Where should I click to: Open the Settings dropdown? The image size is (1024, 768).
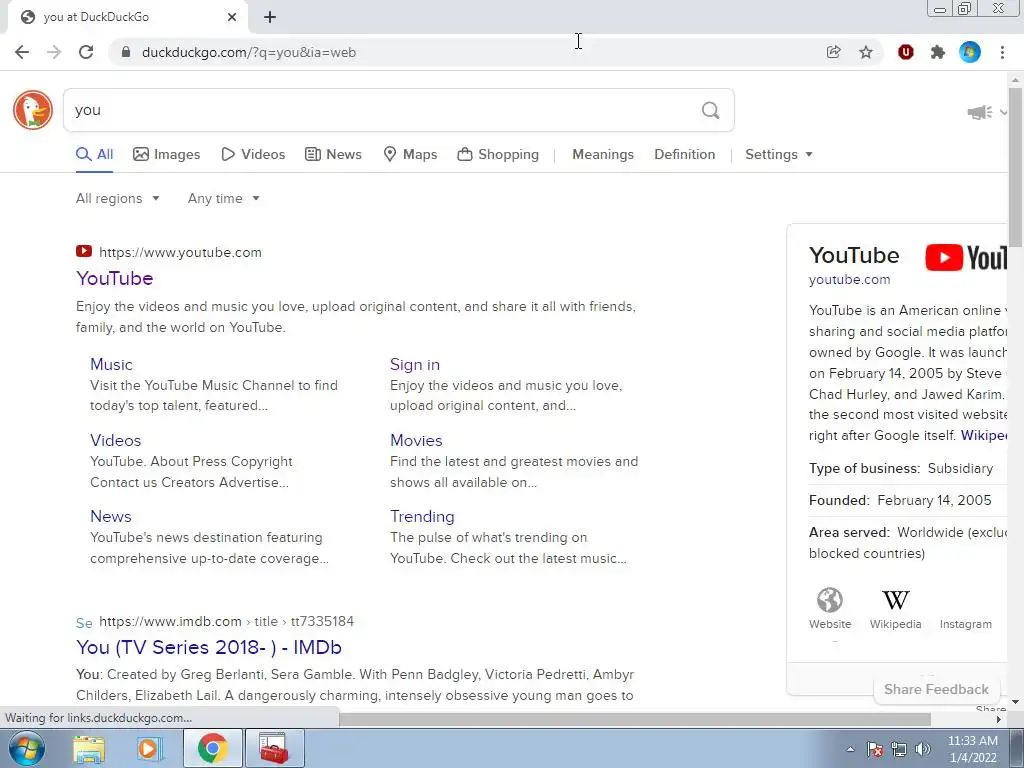click(779, 154)
